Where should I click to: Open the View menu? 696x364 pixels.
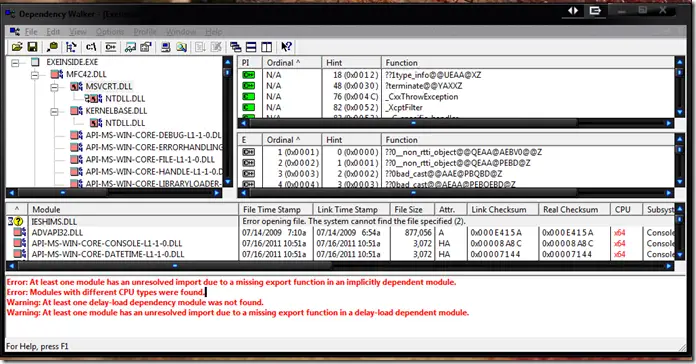[x=78, y=32]
